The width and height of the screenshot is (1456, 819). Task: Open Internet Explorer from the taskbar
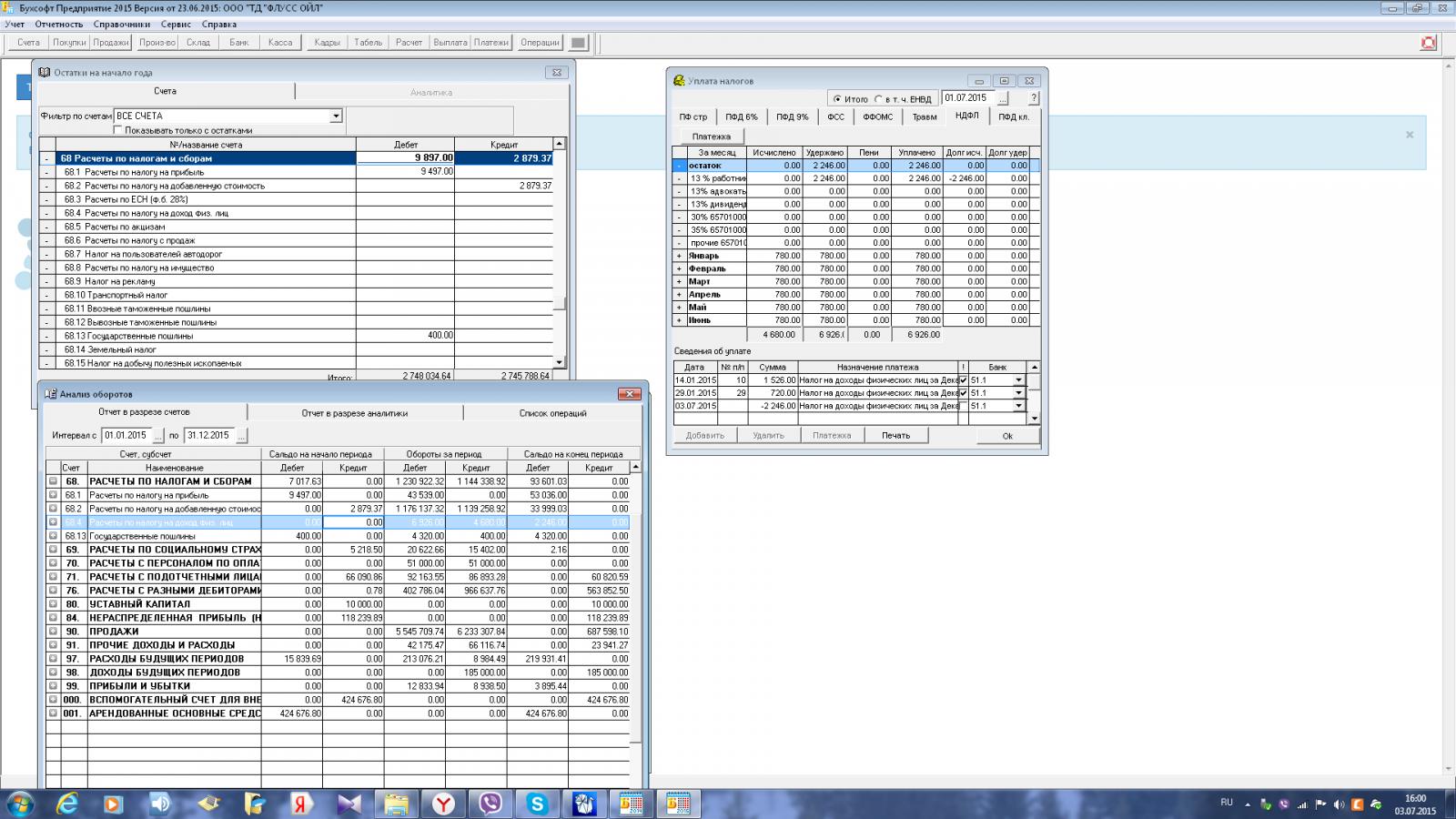tap(66, 804)
